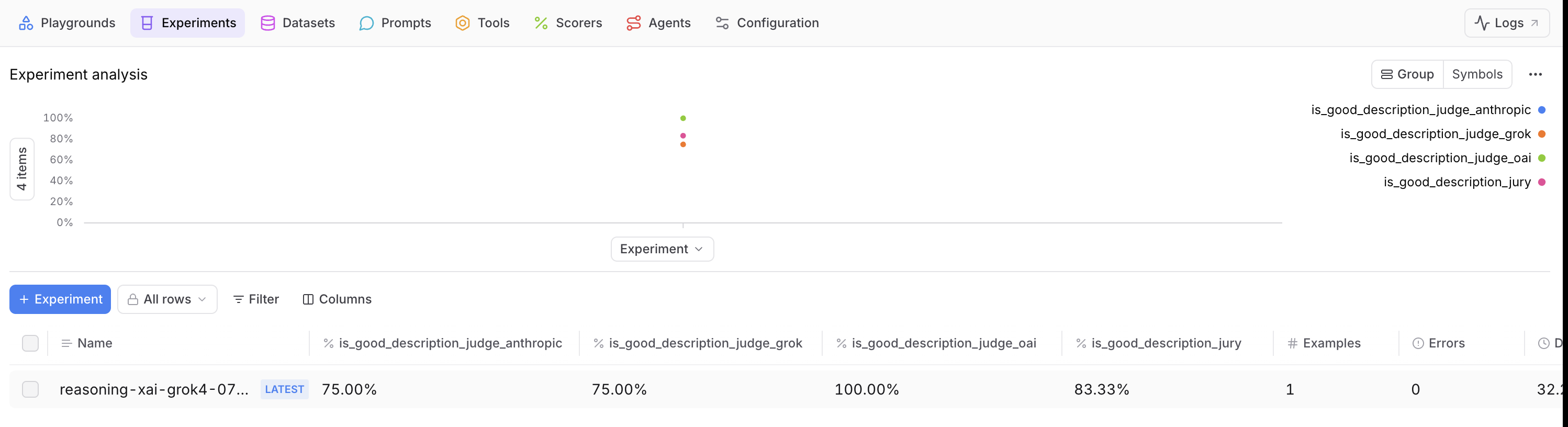This screenshot has height=427, width=1568.
Task: Click the pink is_good_description_jury legend dot
Action: click(1542, 182)
